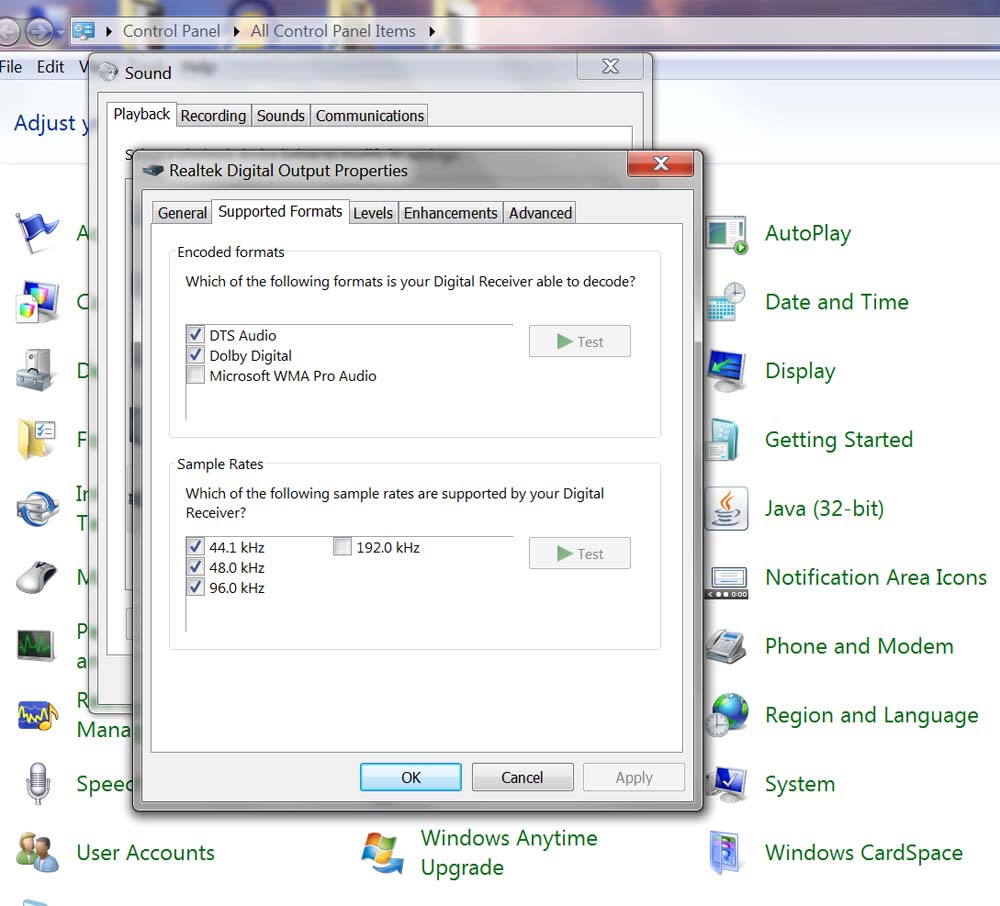Image resolution: width=1000 pixels, height=906 pixels.
Task: Click Test button for Encoded formats
Action: (x=580, y=341)
